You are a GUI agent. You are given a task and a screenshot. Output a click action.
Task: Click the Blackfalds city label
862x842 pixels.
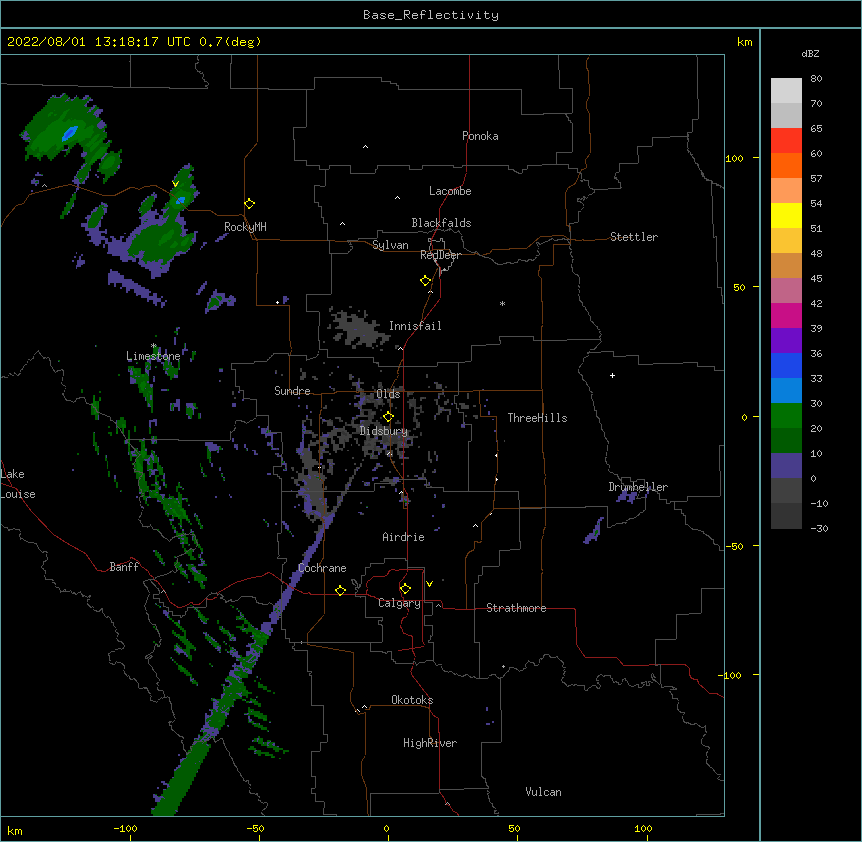441,223
